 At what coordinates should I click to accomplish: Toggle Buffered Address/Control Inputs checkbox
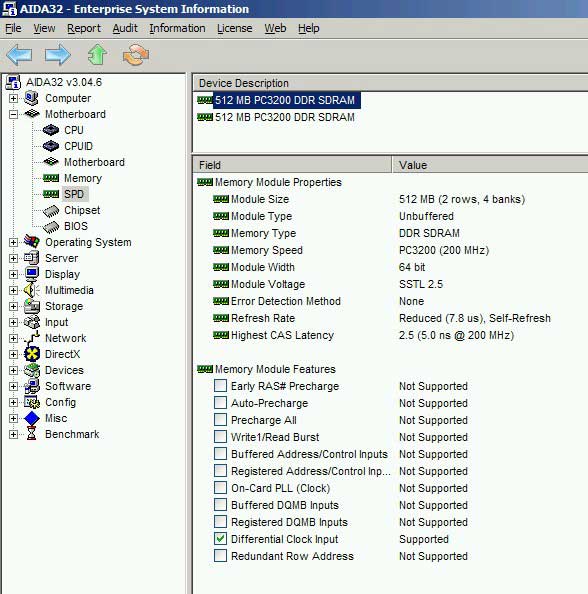(x=220, y=454)
